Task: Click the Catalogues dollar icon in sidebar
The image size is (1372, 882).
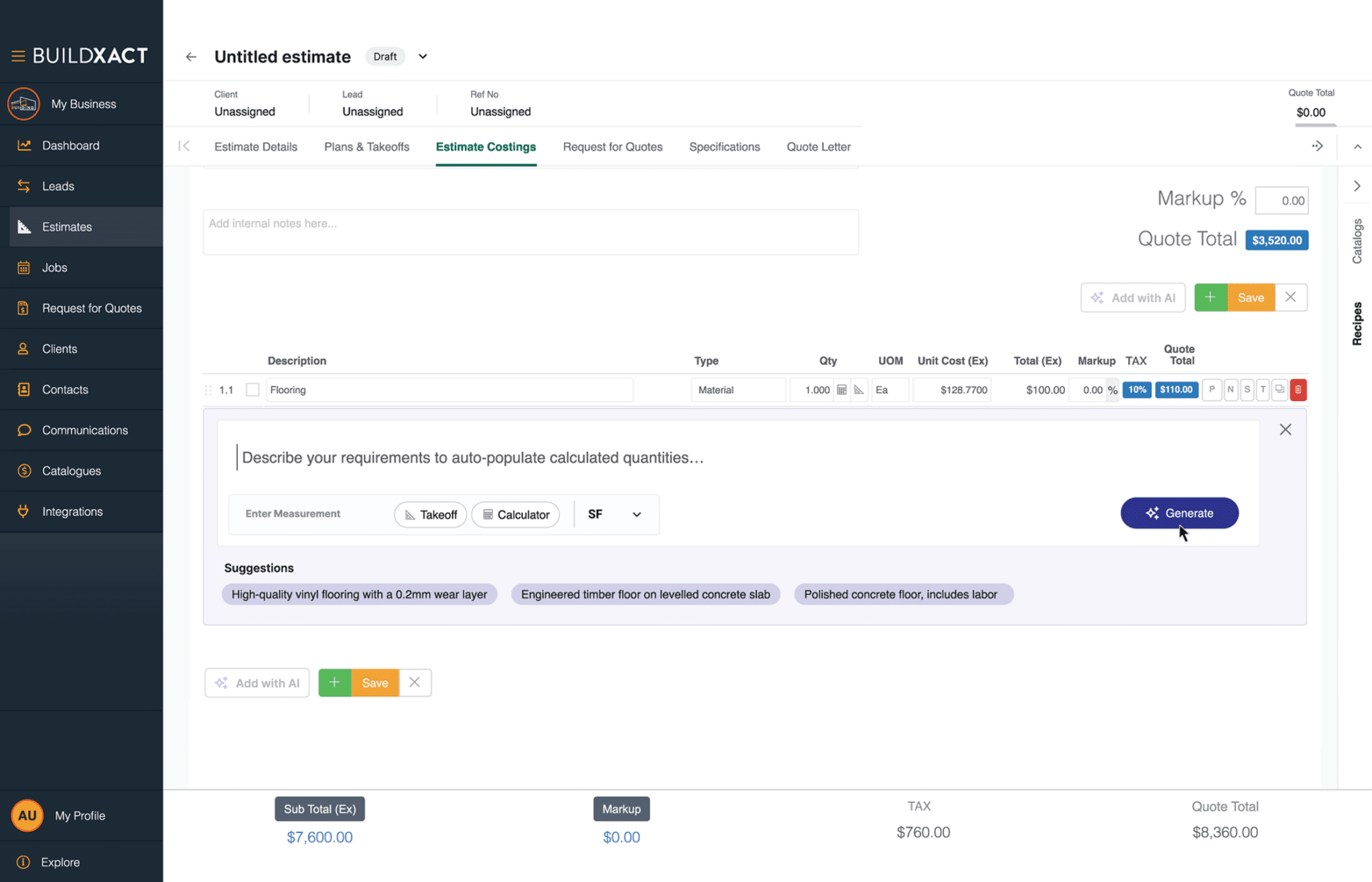Action: click(24, 470)
